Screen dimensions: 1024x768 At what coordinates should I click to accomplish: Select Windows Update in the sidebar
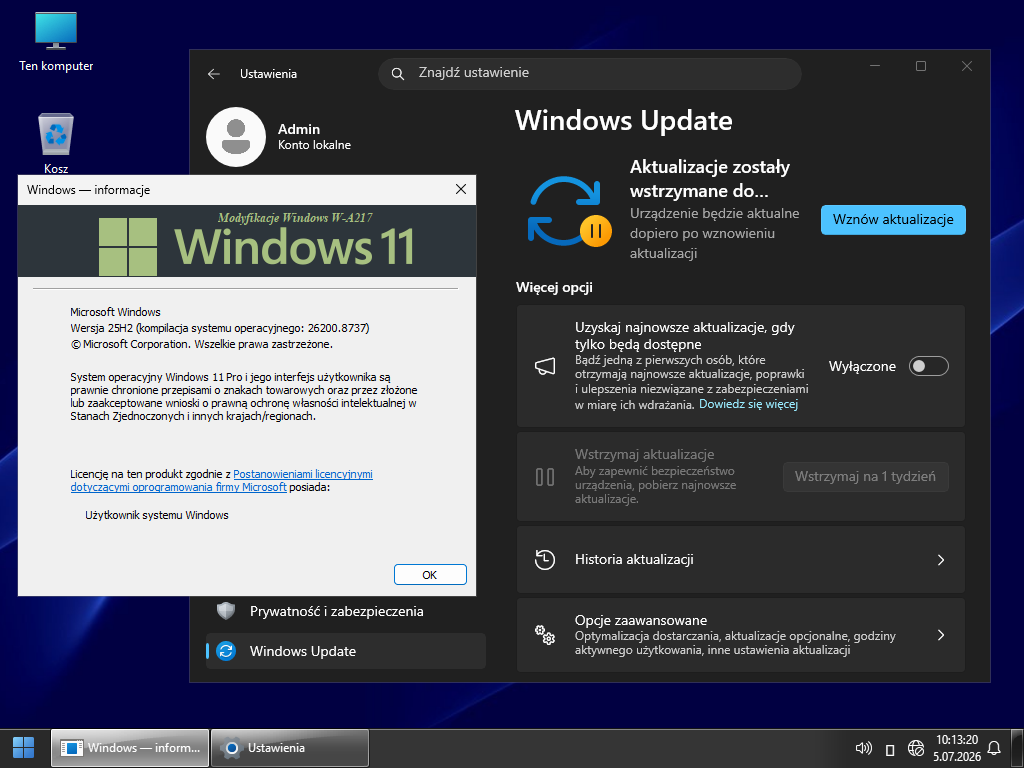(x=346, y=651)
